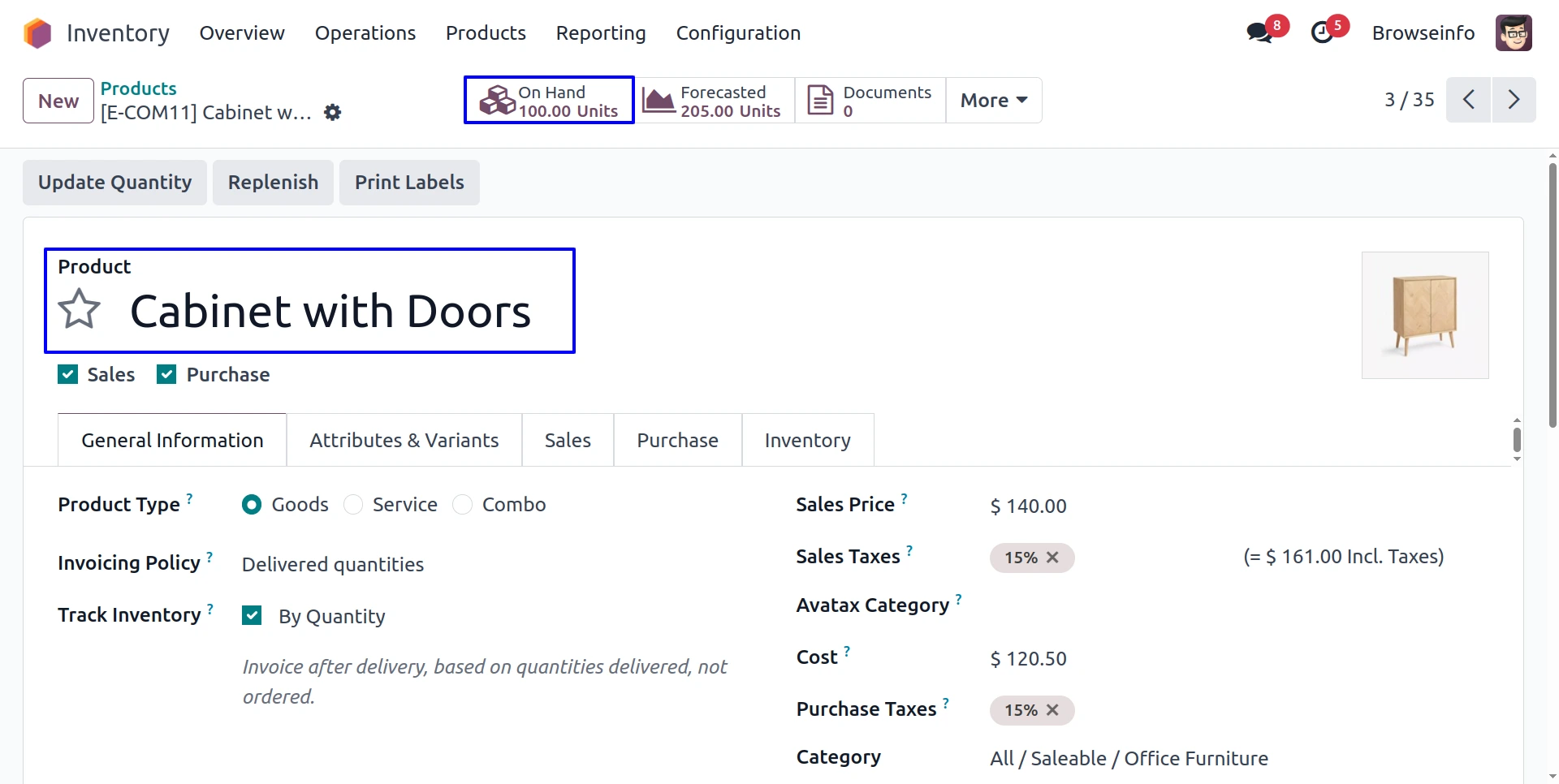1559x784 pixels.
Task: Click the gear actions icon beside product breadcrumb
Action: [x=333, y=113]
